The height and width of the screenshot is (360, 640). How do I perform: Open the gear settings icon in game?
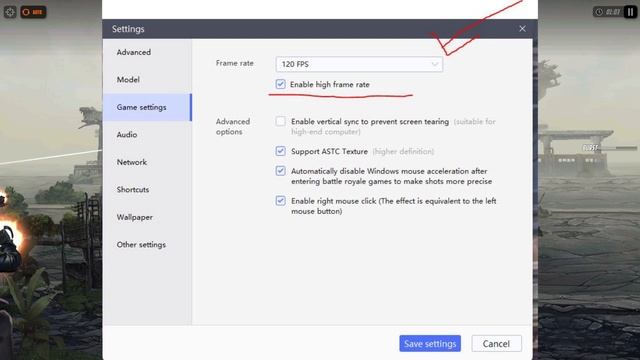pos(10,12)
